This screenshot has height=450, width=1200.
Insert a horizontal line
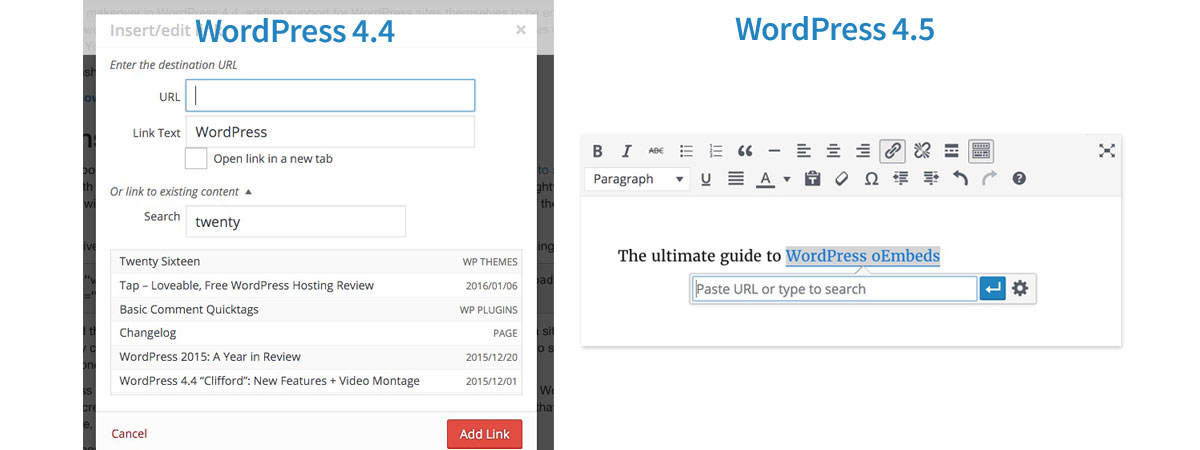coord(774,151)
